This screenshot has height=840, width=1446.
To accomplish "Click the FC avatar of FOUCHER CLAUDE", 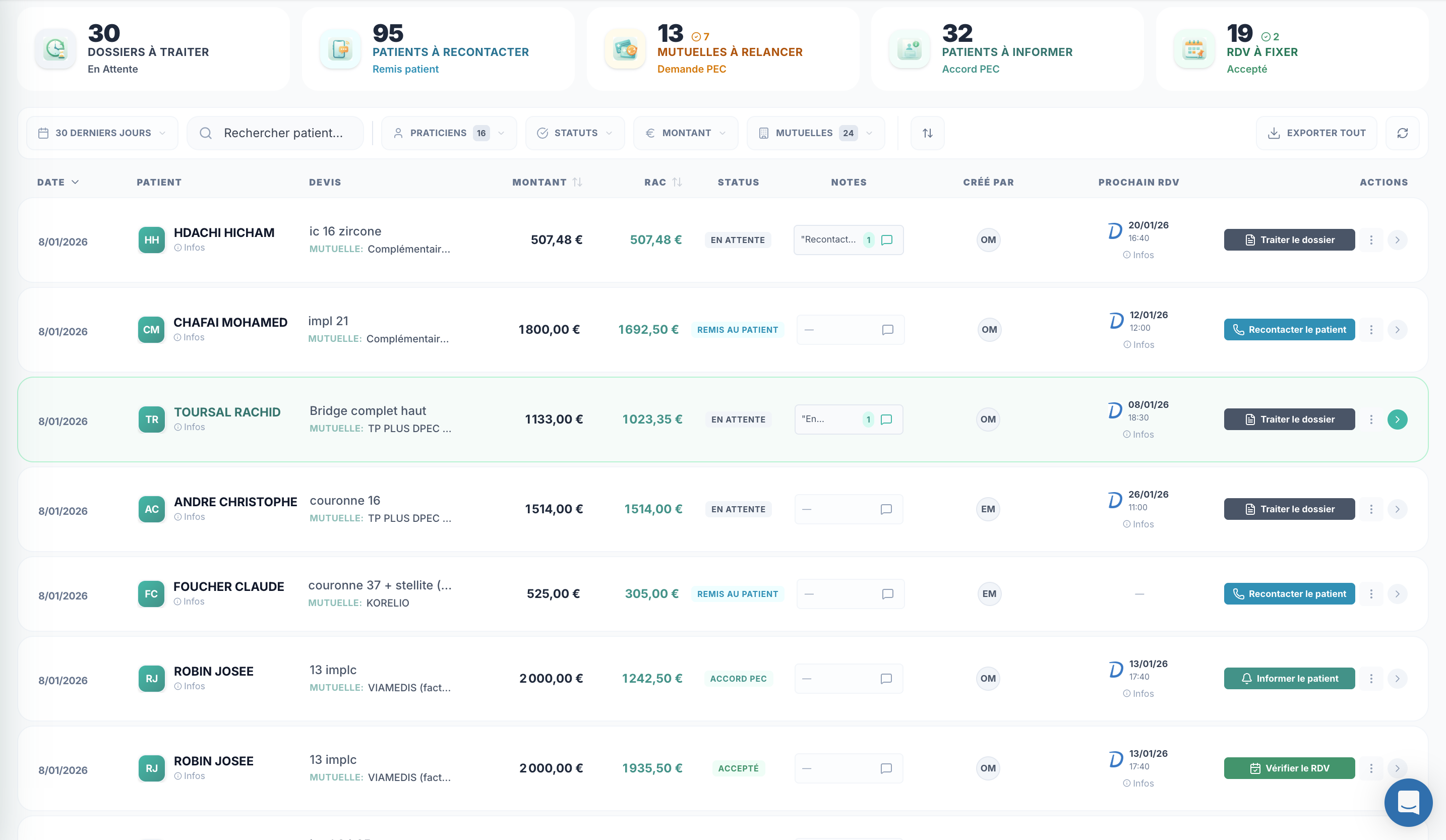I will [x=151, y=594].
